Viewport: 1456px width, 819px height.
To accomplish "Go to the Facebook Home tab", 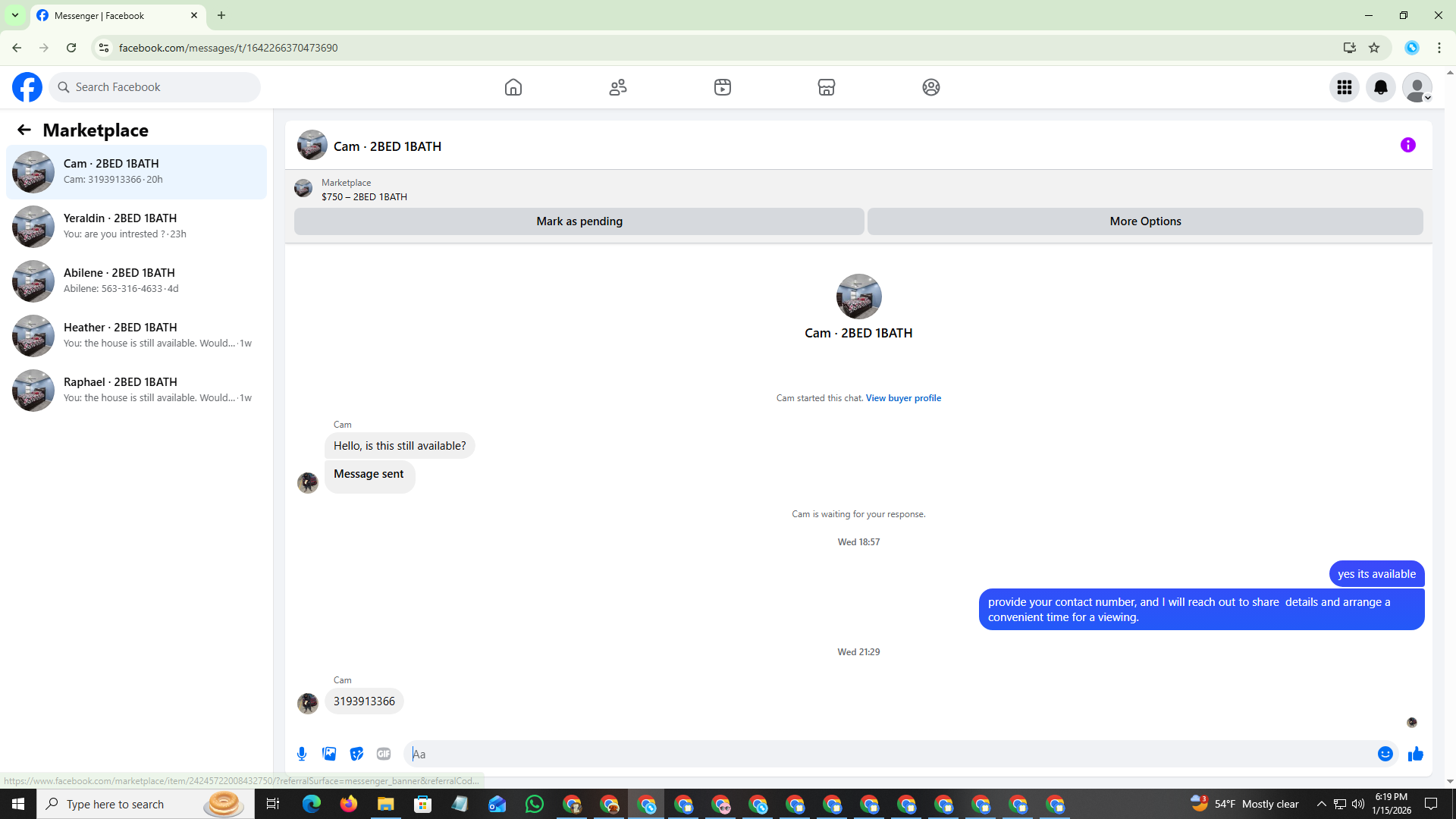I will click(x=513, y=87).
